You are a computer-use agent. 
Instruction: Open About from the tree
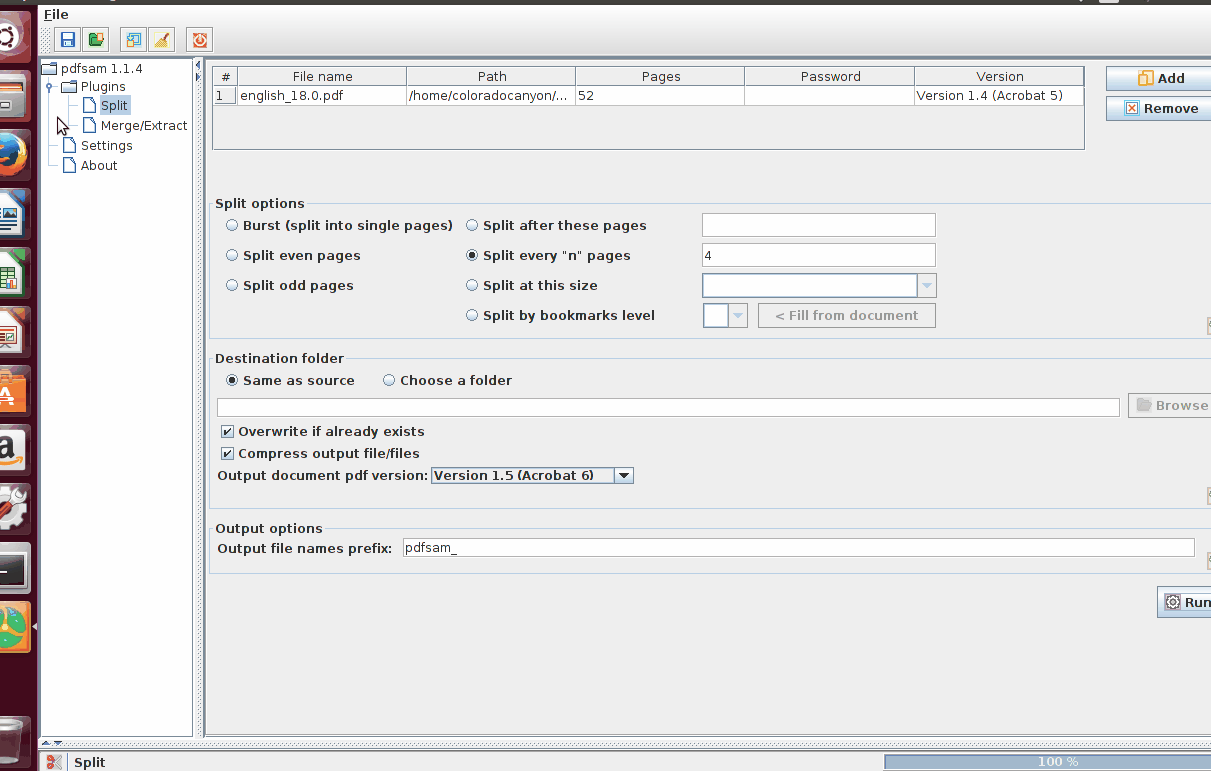(99, 165)
